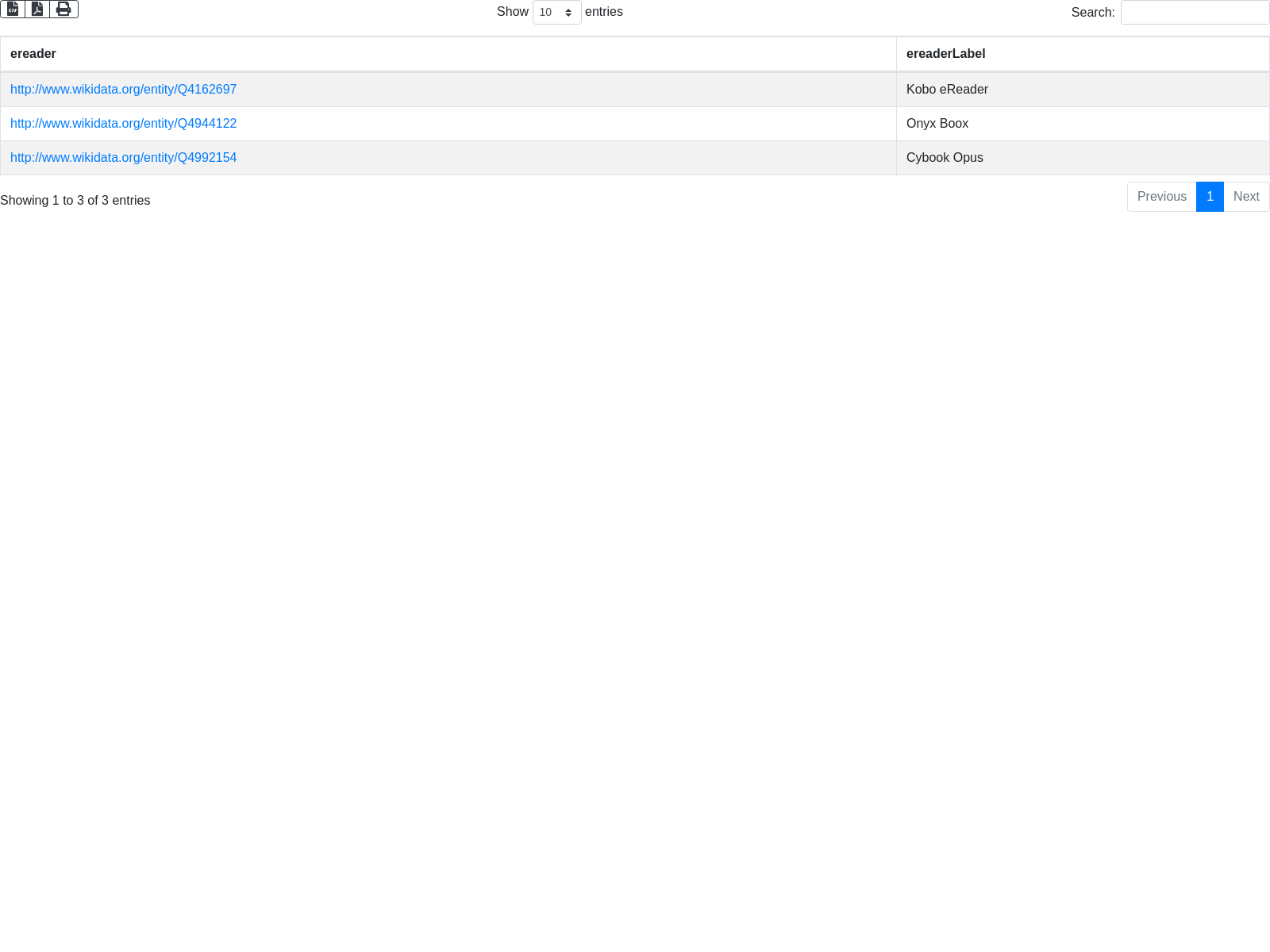
Task: Click the Show label beside entries dropdown
Action: (512, 12)
